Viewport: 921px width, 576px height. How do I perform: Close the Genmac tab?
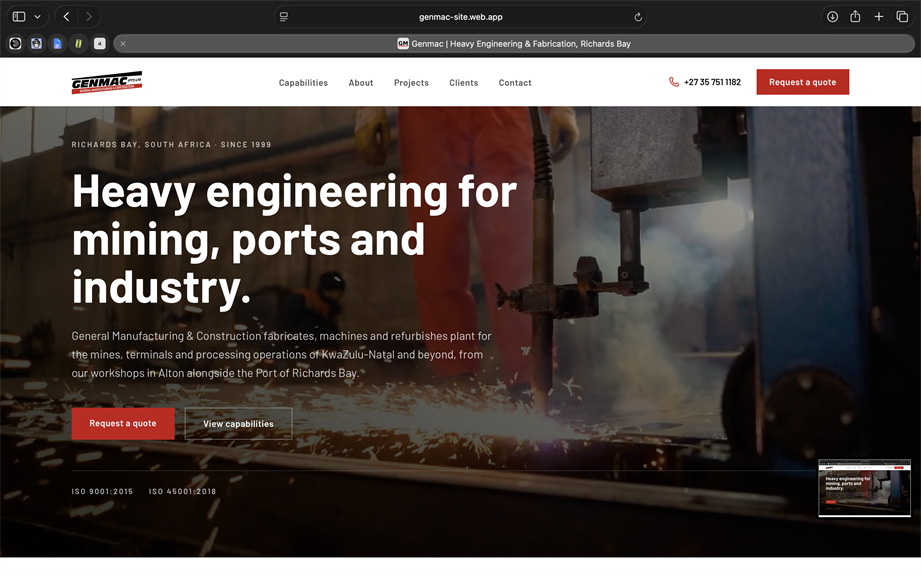pos(123,43)
